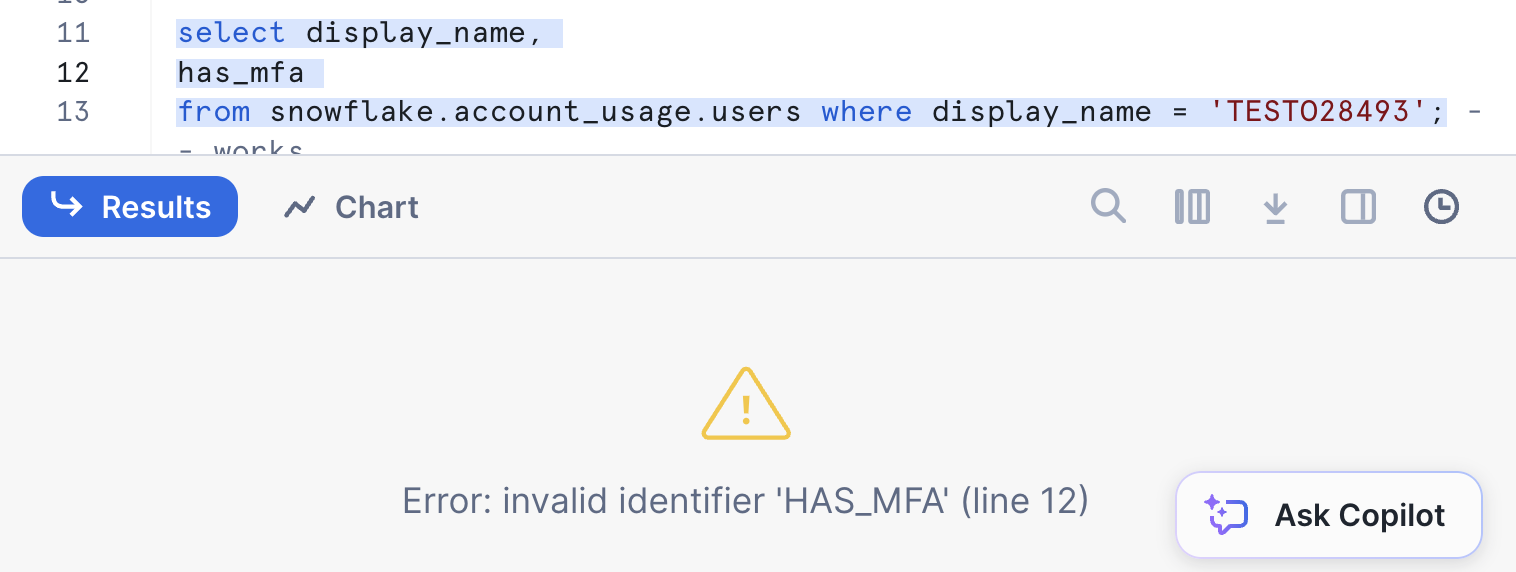Open the query details clock icon
The image size is (1516, 572).
(1441, 207)
